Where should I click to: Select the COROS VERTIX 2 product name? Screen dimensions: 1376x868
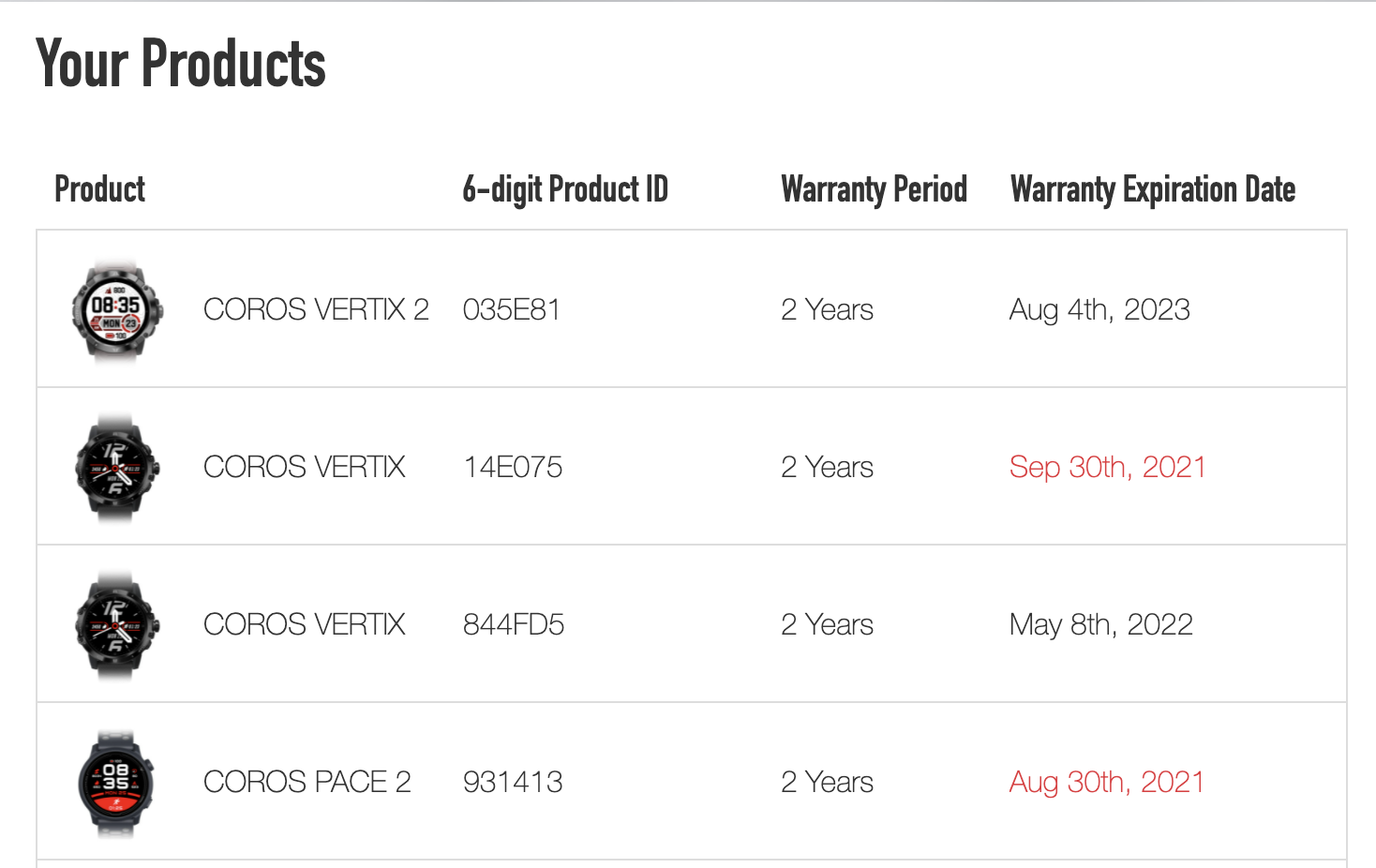tap(316, 309)
